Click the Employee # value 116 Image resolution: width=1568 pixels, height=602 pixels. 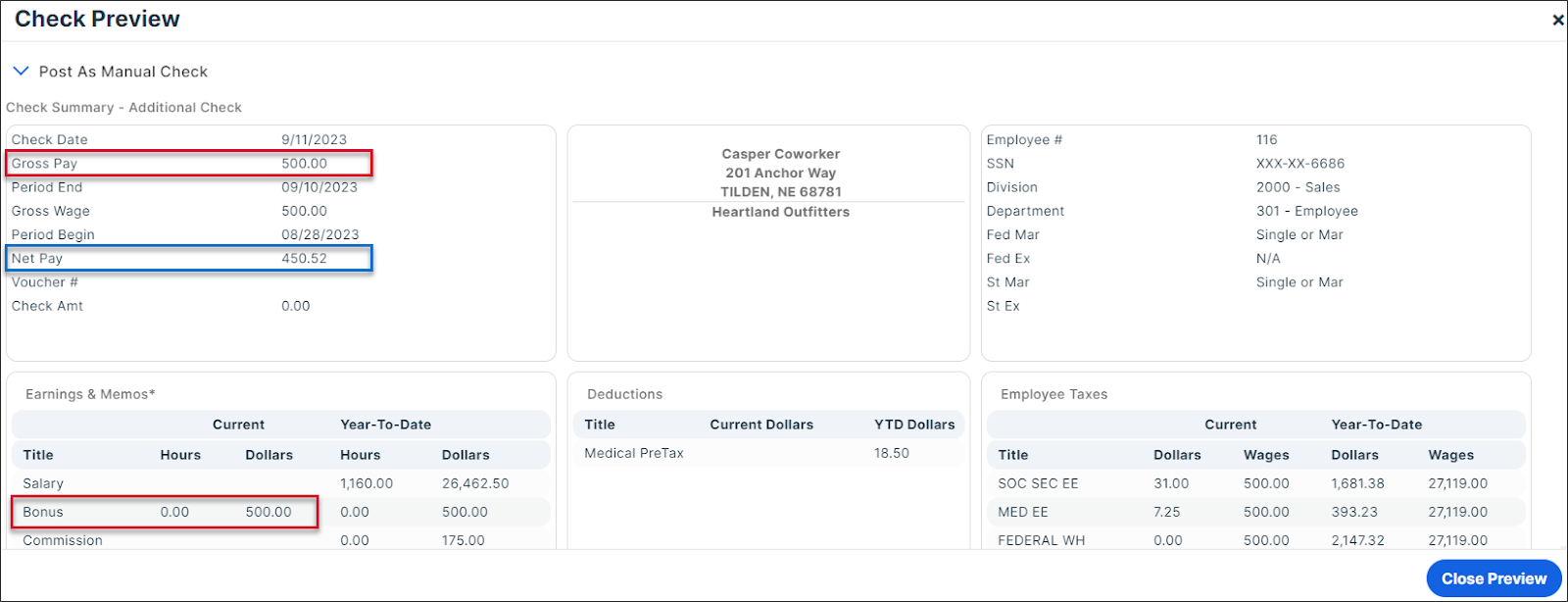pyautogui.click(x=1267, y=140)
